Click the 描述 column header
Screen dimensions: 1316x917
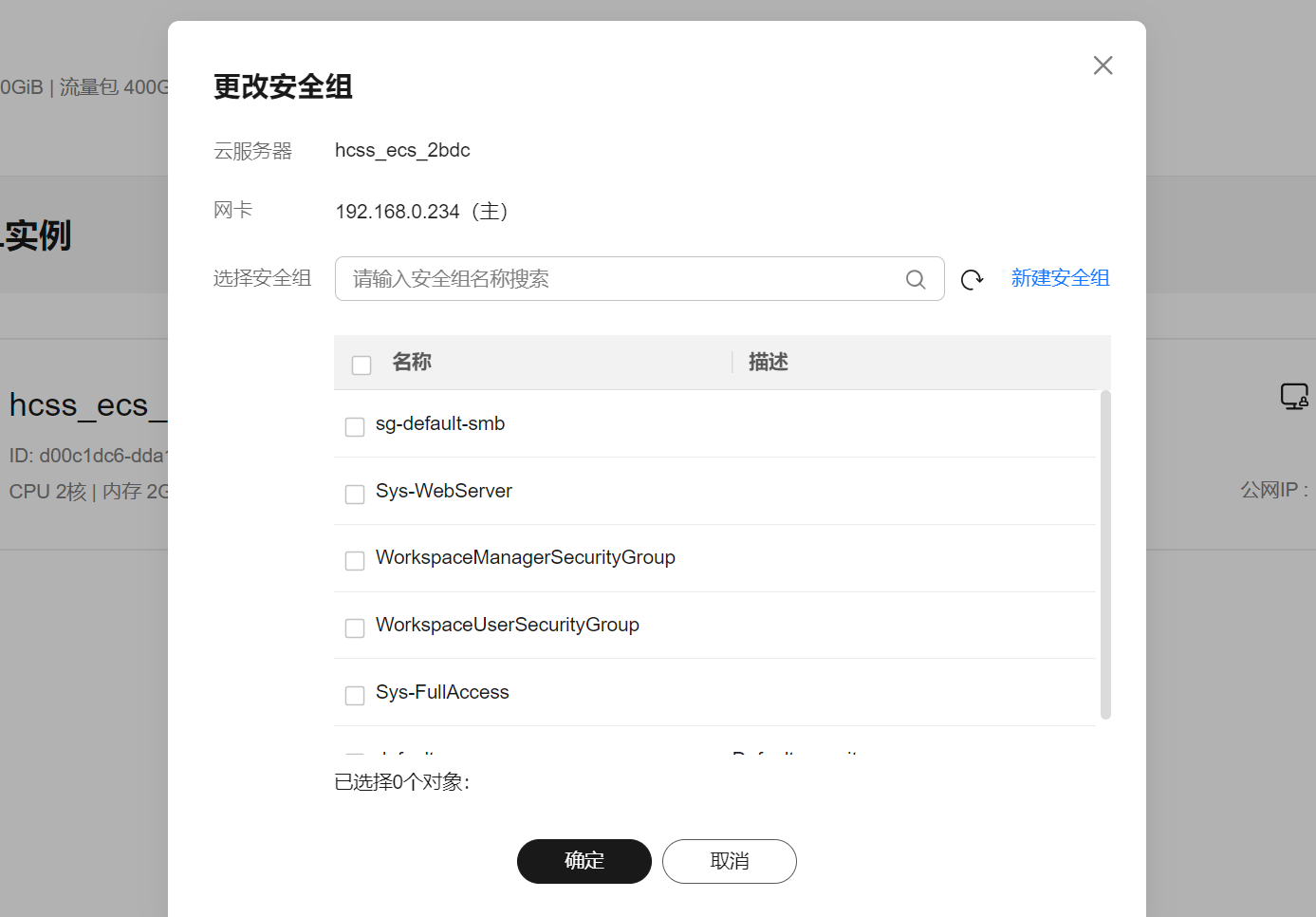tap(769, 362)
